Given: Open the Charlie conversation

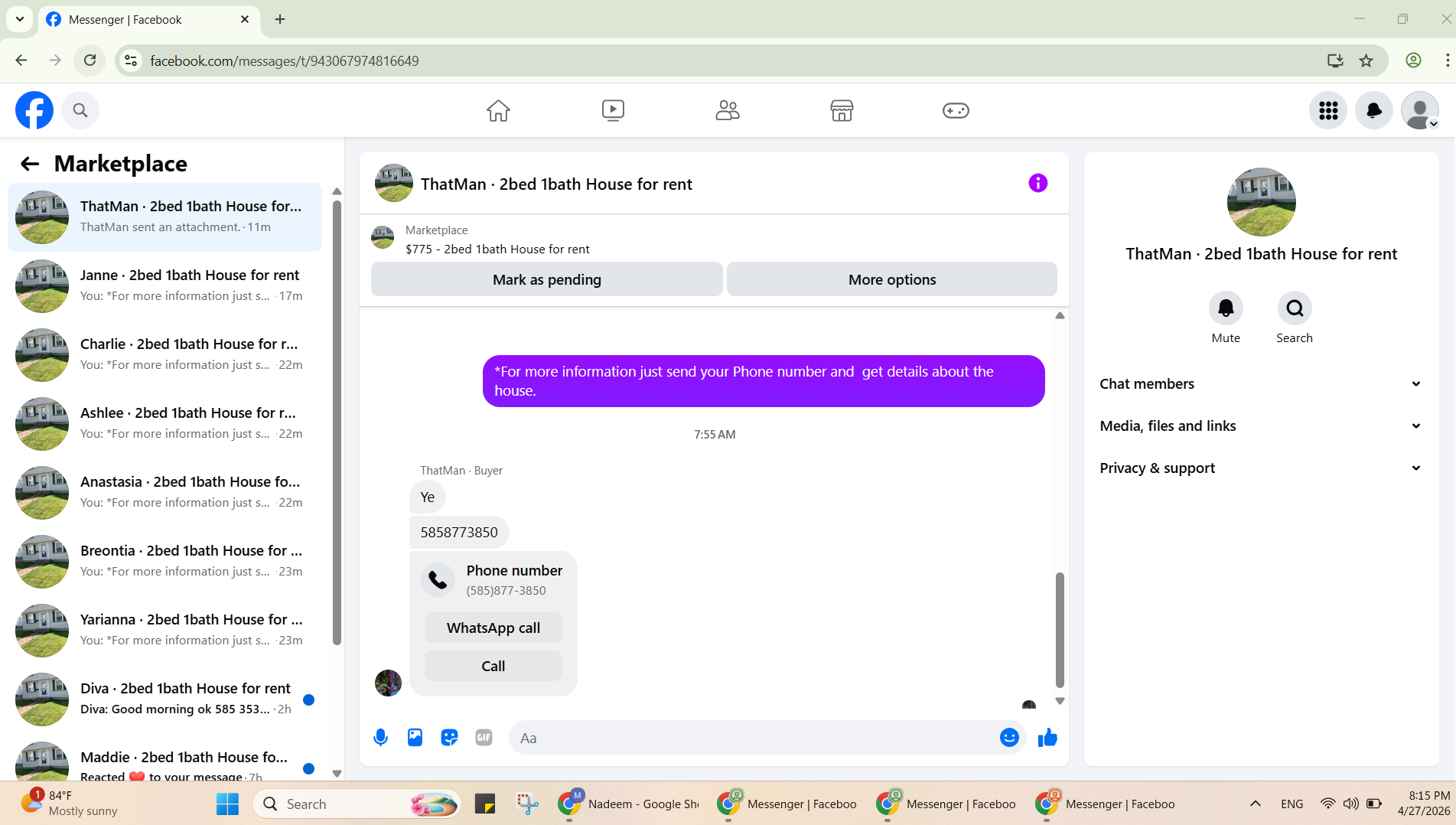Looking at the screenshot, I should [164, 355].
